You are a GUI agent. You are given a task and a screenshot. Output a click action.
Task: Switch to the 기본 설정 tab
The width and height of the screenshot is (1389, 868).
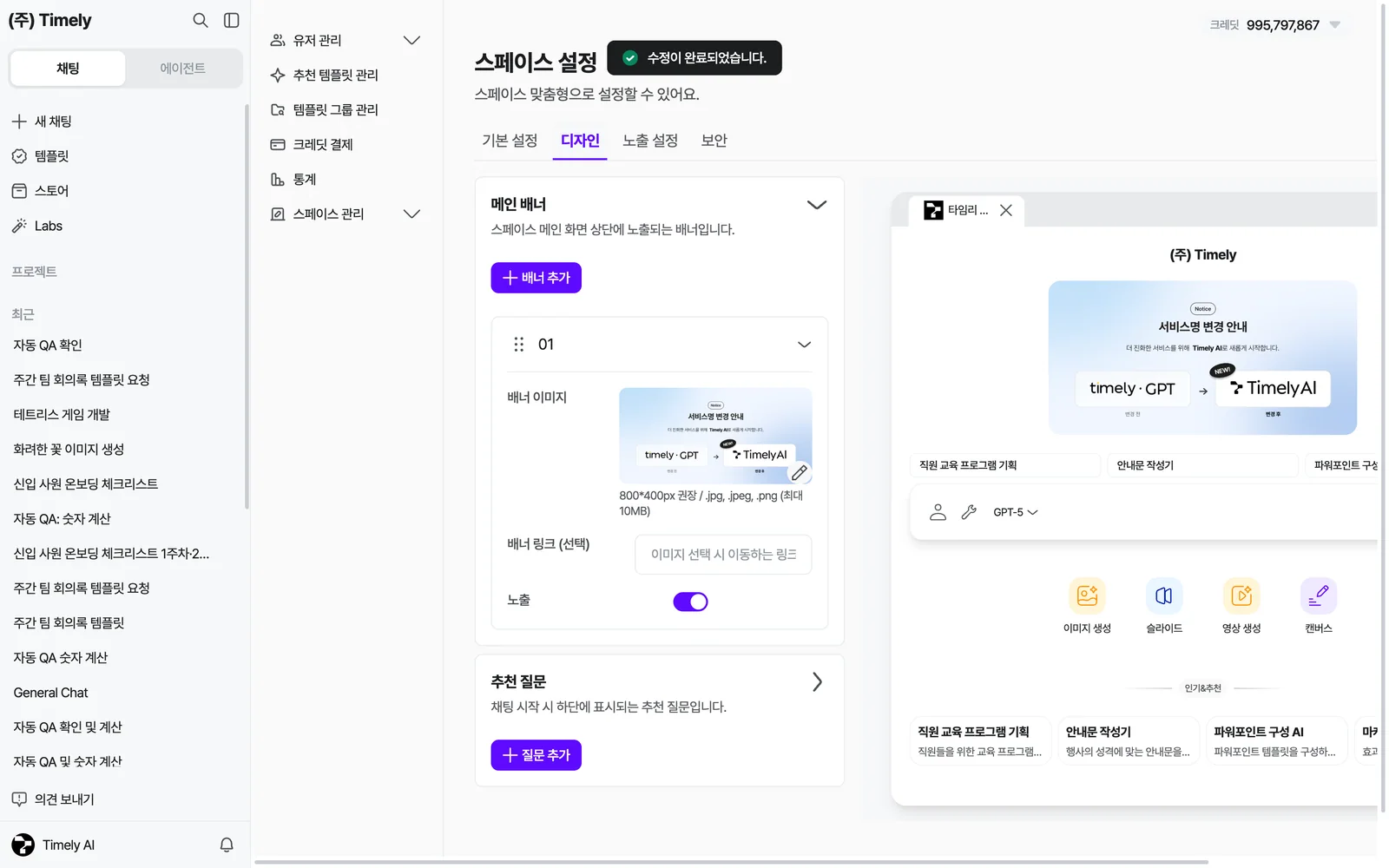[x=510, y=141]
